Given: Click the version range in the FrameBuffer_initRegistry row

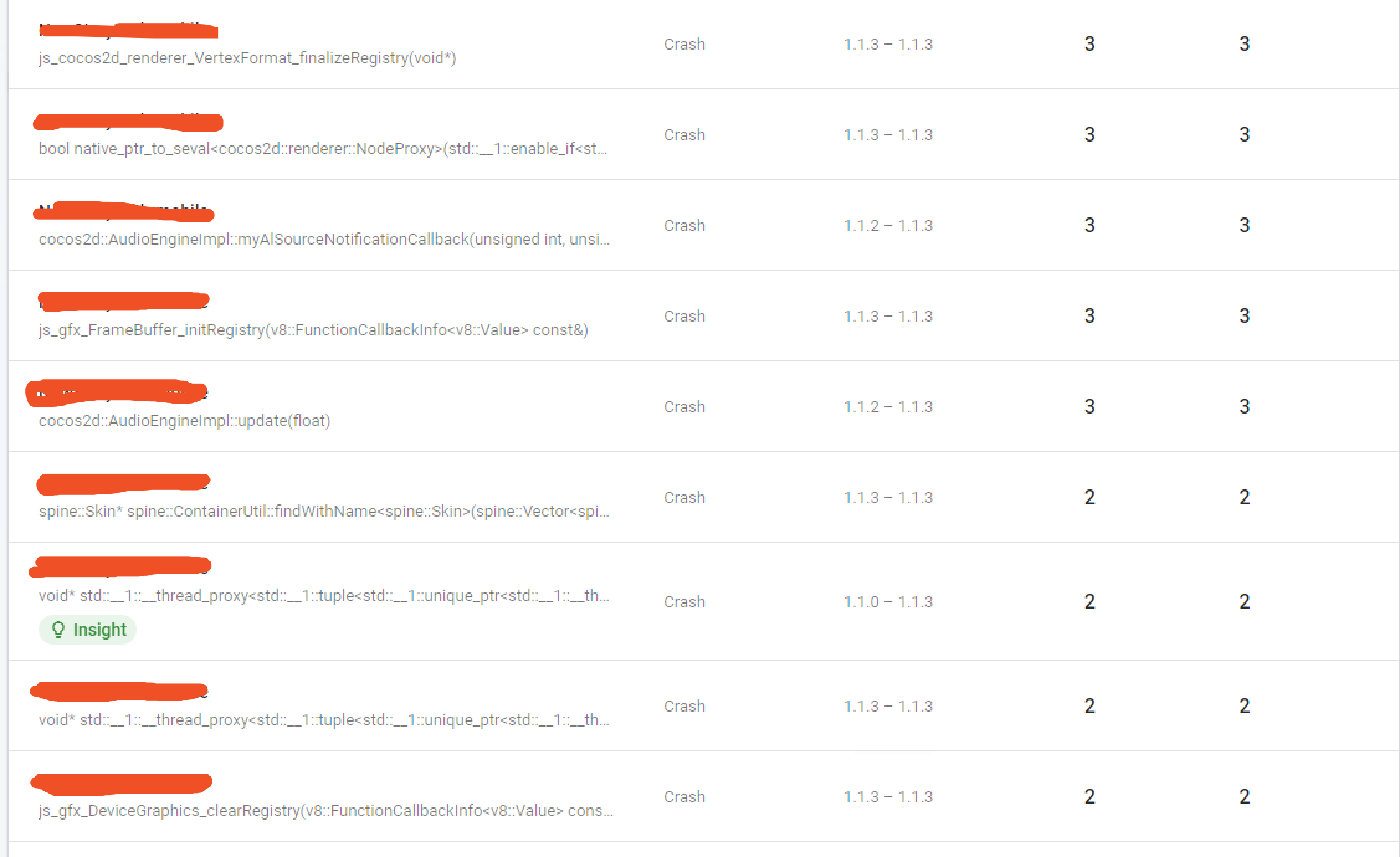Looking at the screenshot, I should 888,316.
